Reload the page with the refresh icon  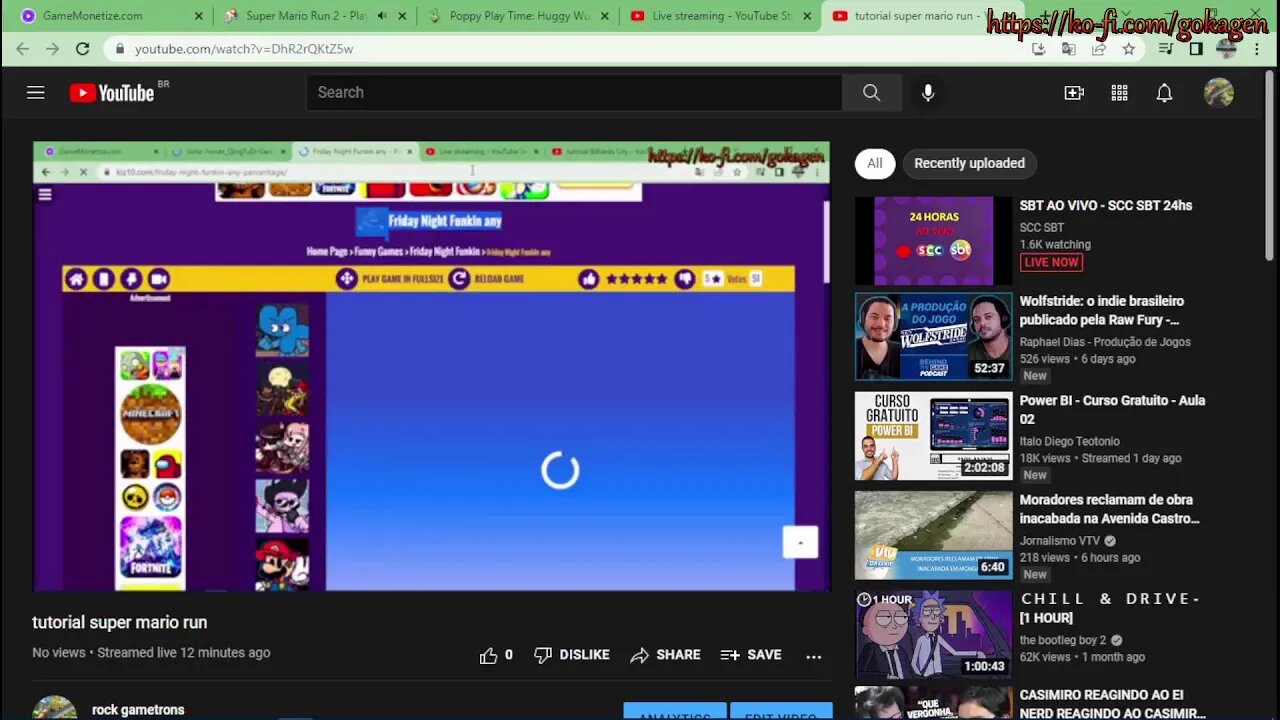(x=83, y=48)
